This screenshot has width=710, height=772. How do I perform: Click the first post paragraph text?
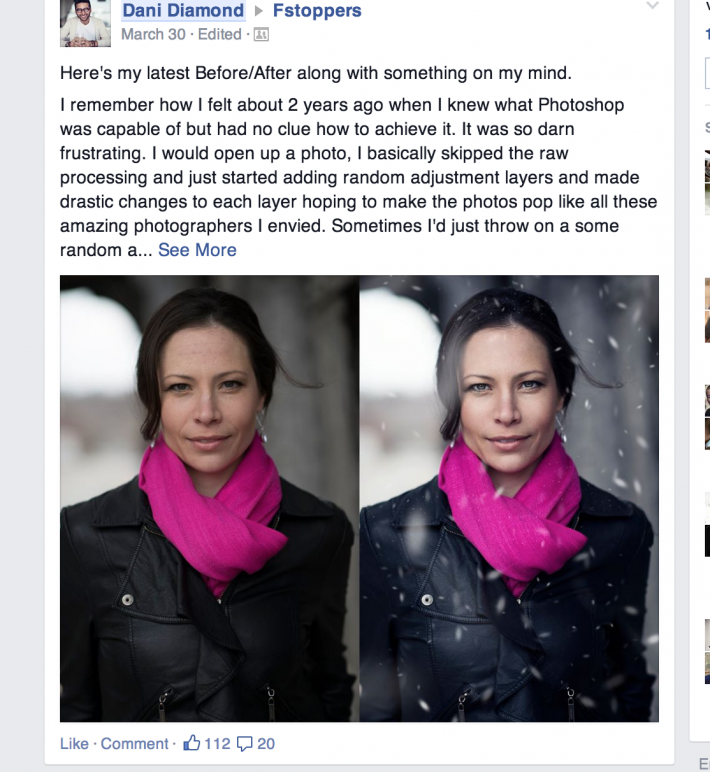pyautogui.click(x=316, y=73)
